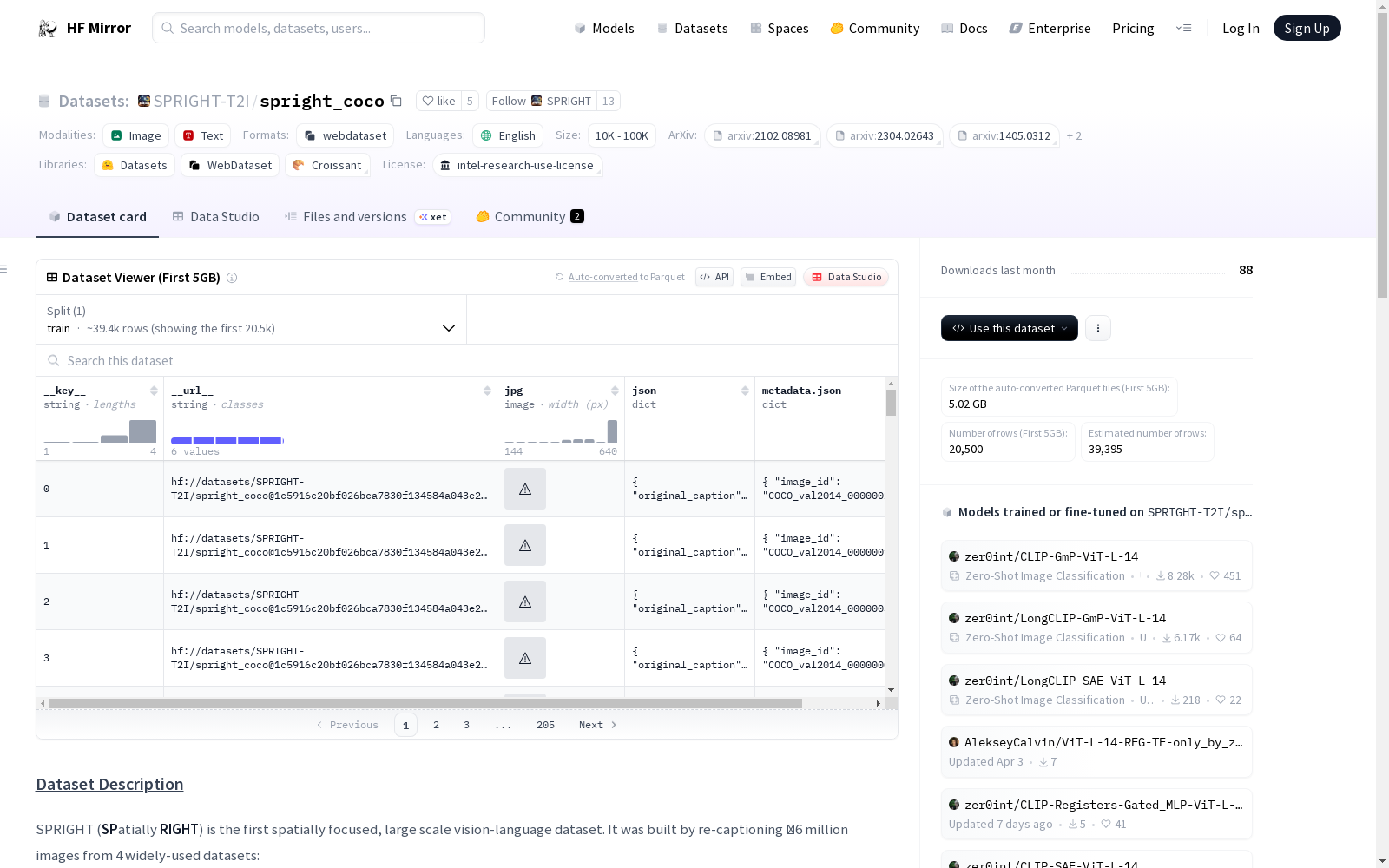
Task: Open the arxiv:2102.08981 tag
Action: pos(762,135)
